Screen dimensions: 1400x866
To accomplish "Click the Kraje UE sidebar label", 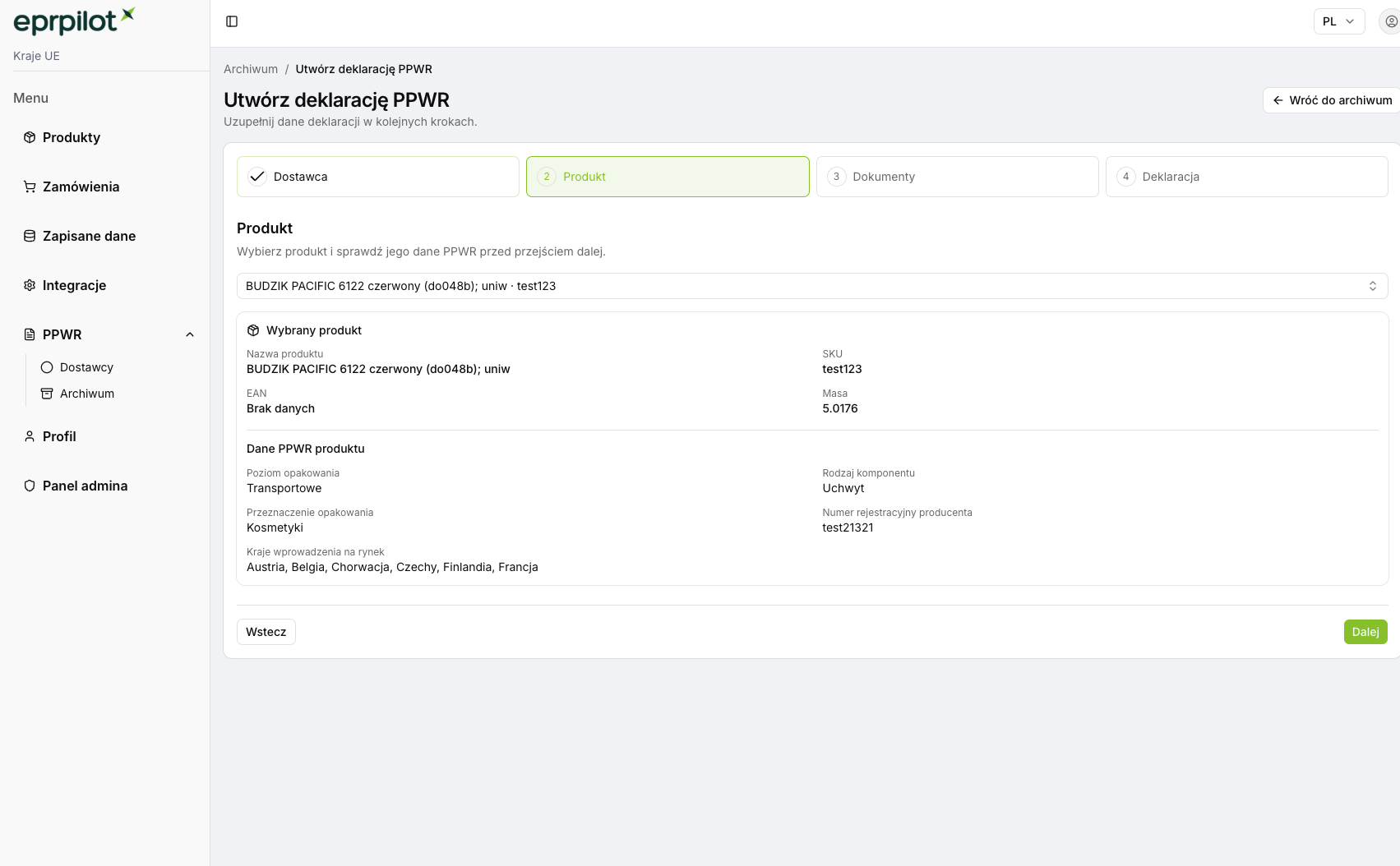I will 36,56.
